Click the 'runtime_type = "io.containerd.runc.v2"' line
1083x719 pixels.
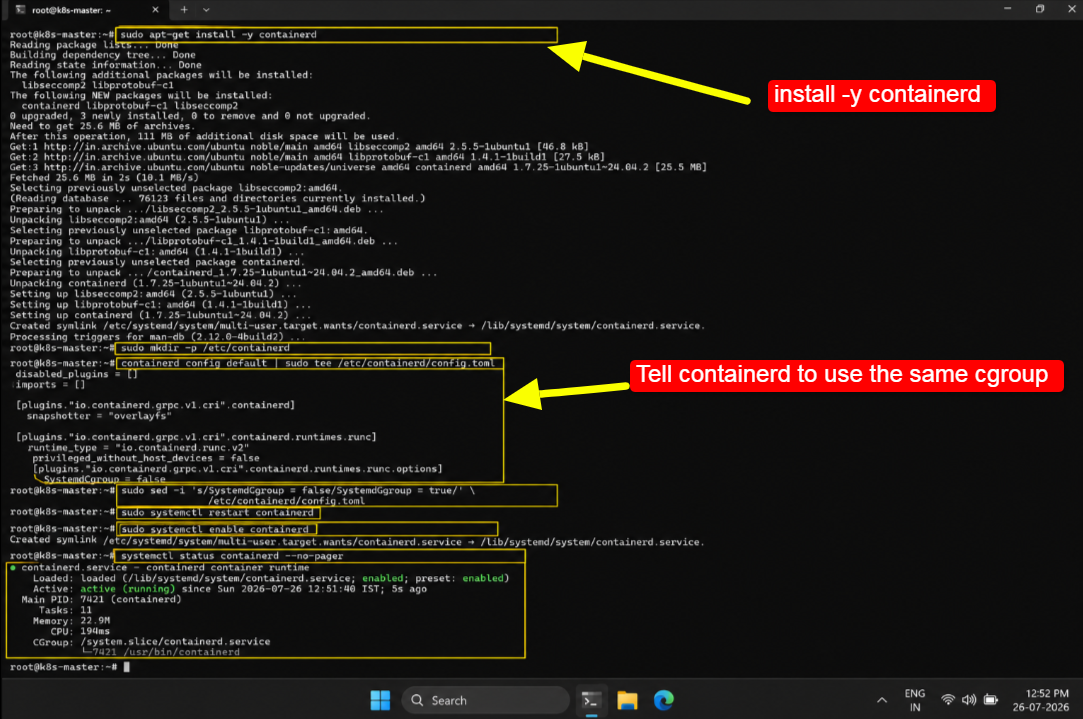coord(138,448)
